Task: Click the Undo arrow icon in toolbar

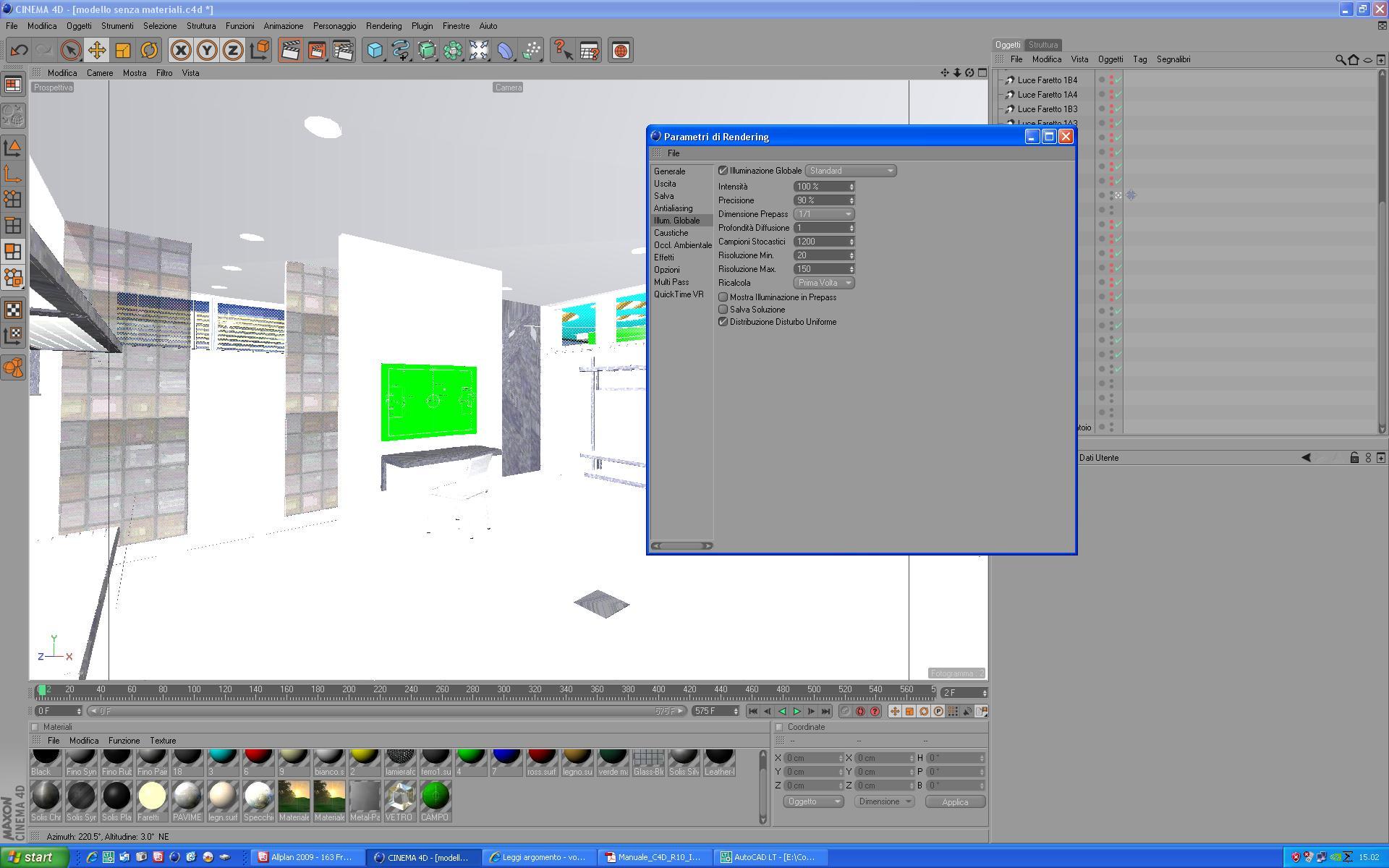Action: tap(20, 51)
